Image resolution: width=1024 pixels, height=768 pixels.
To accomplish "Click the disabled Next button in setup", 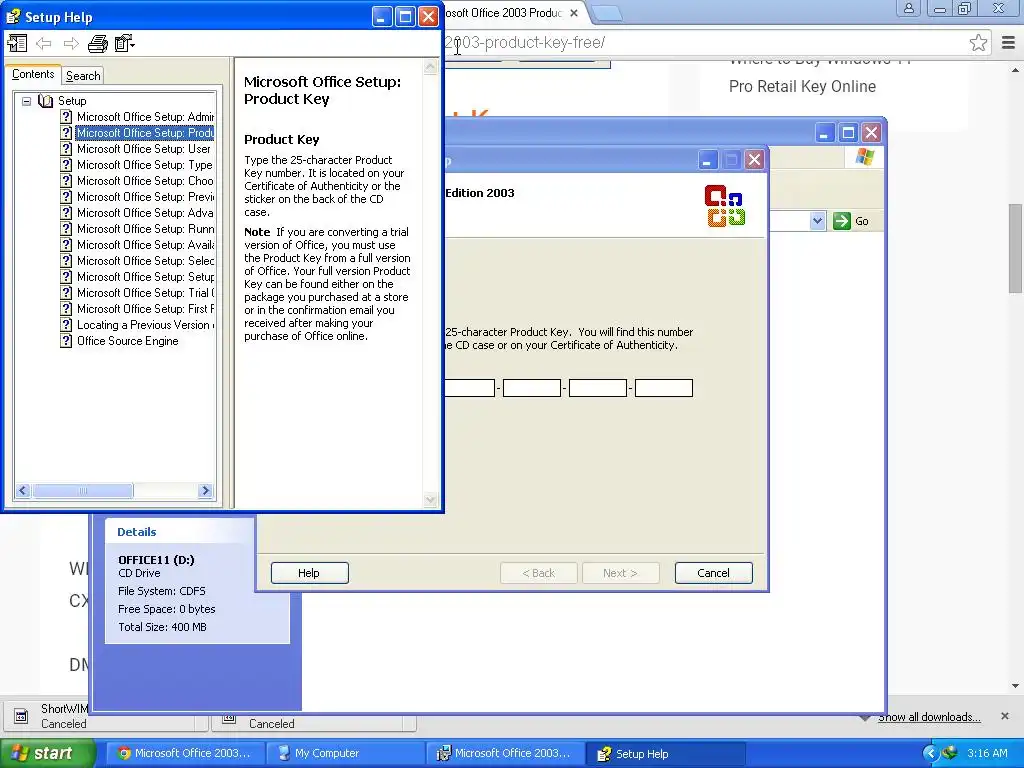I will coord(620,573).
